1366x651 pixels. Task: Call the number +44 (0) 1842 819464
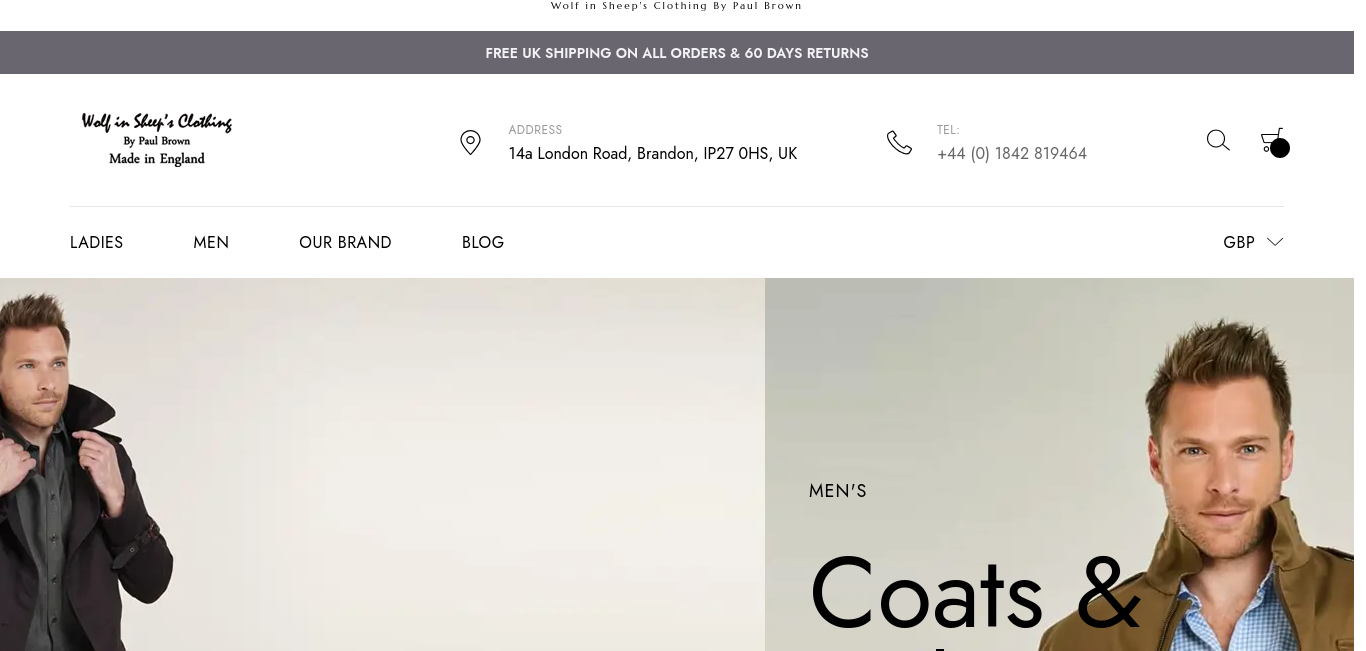(1012, 154)
